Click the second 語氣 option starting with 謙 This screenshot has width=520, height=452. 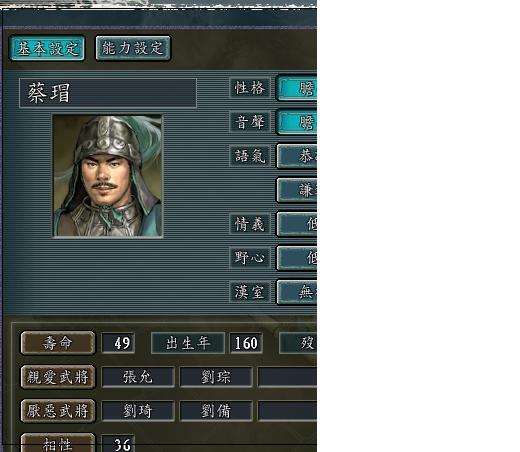(x=297, y=190)
